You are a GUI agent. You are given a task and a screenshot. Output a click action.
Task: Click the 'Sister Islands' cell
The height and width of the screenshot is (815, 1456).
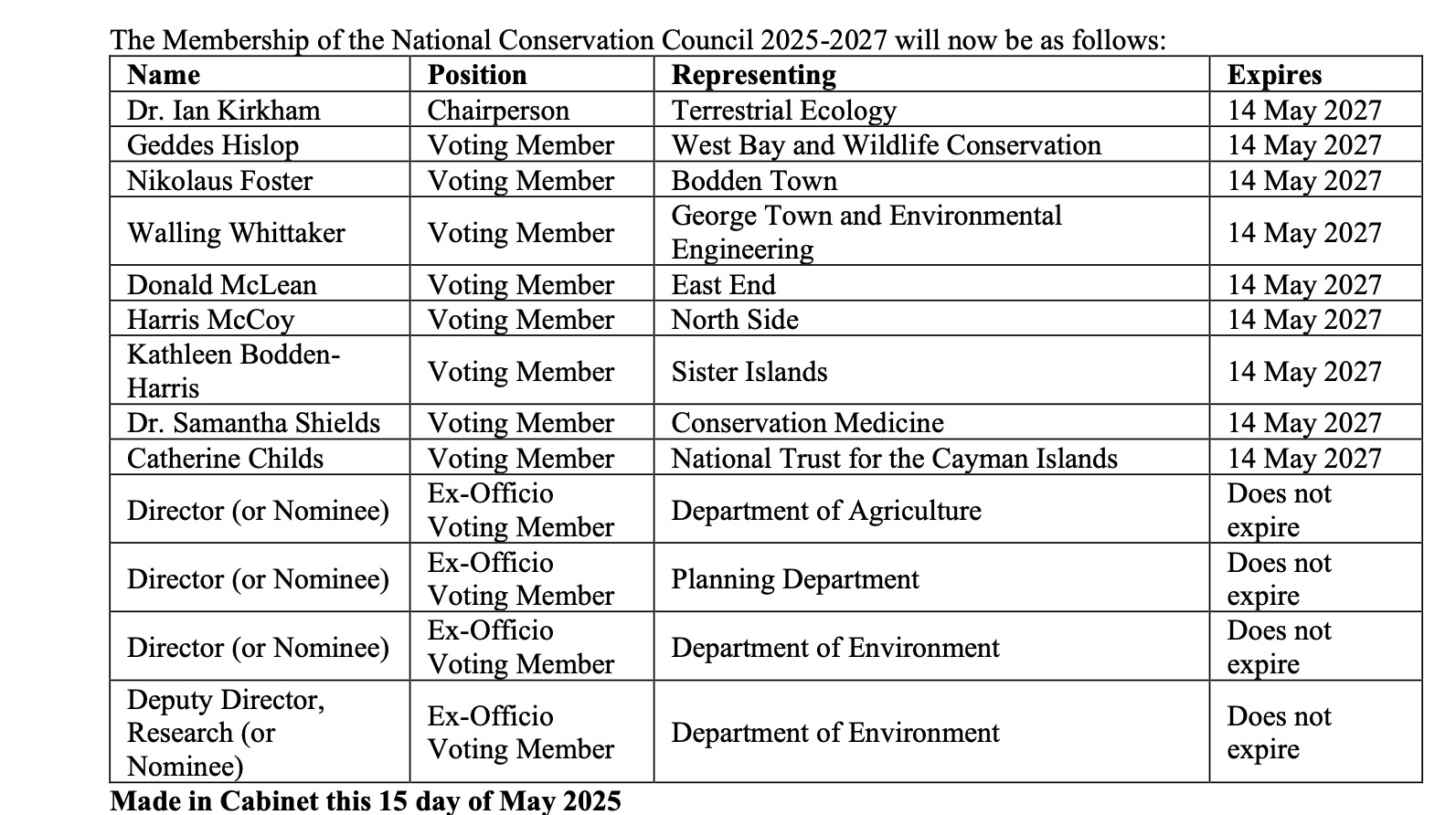pyautogui.click(x=749, y=372)
